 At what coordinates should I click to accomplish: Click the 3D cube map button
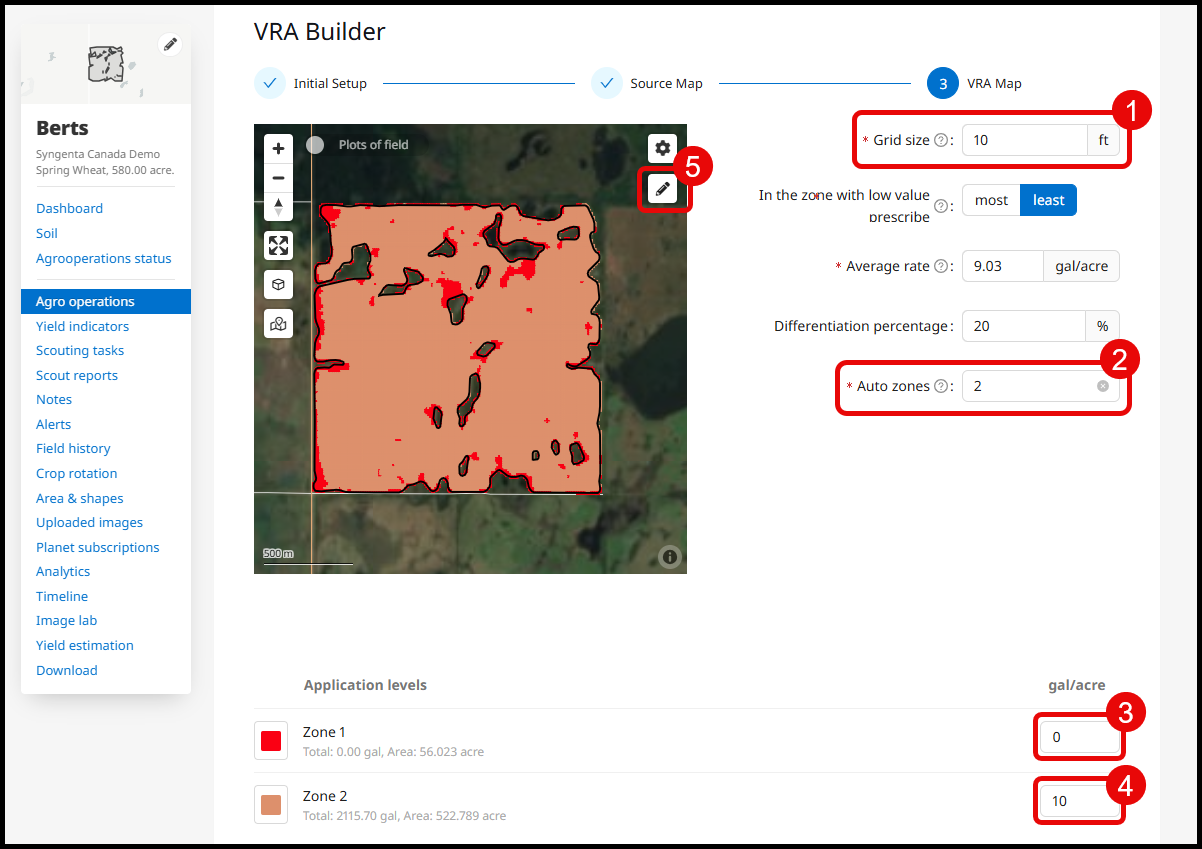tap(278, 284)
